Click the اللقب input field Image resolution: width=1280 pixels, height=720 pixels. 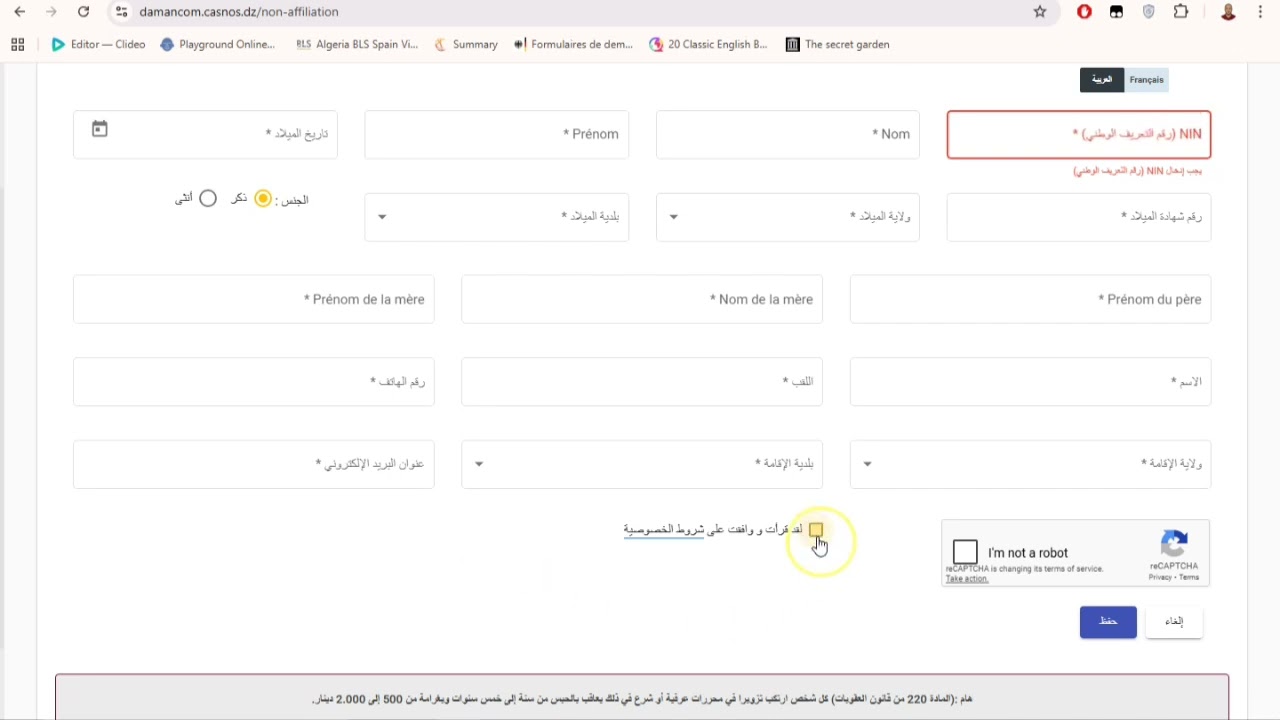pos(642,382)
